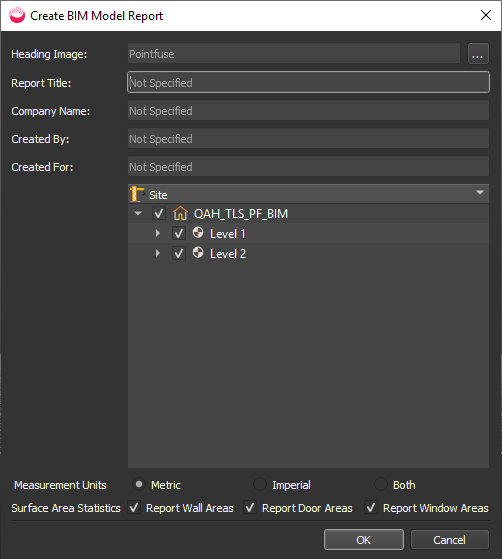Open the Site dropdown arrow
This screenshot has width=502, height=559.
[x=480, y=193]
